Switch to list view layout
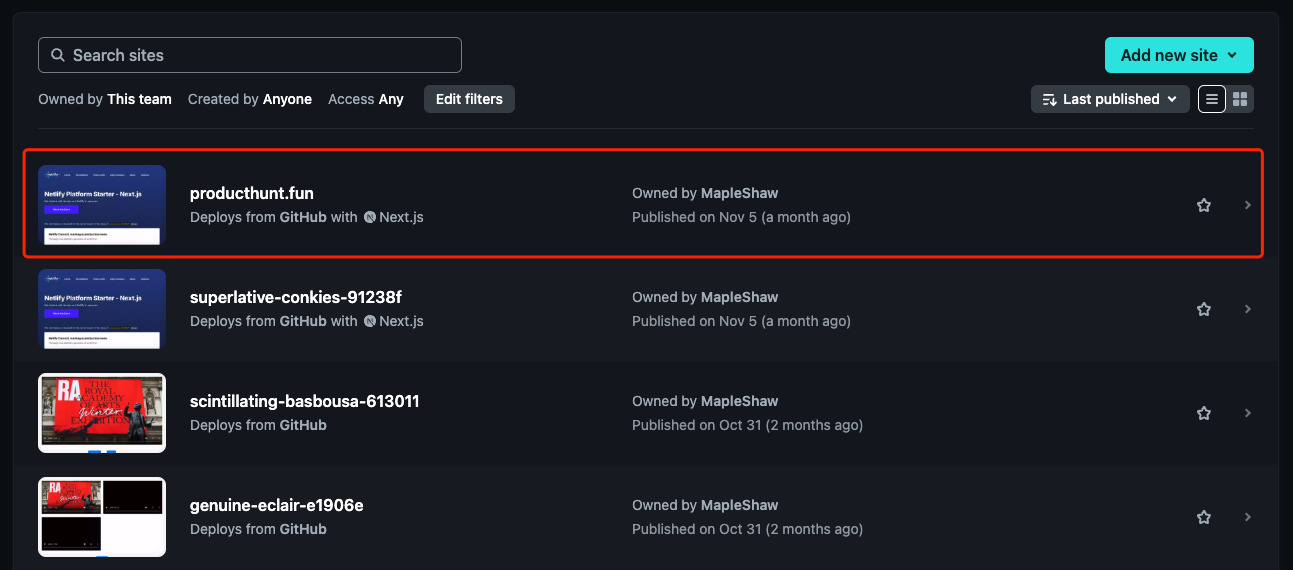The height and width of the screenshot is (570, 1293). click(x=1212, y=99)
